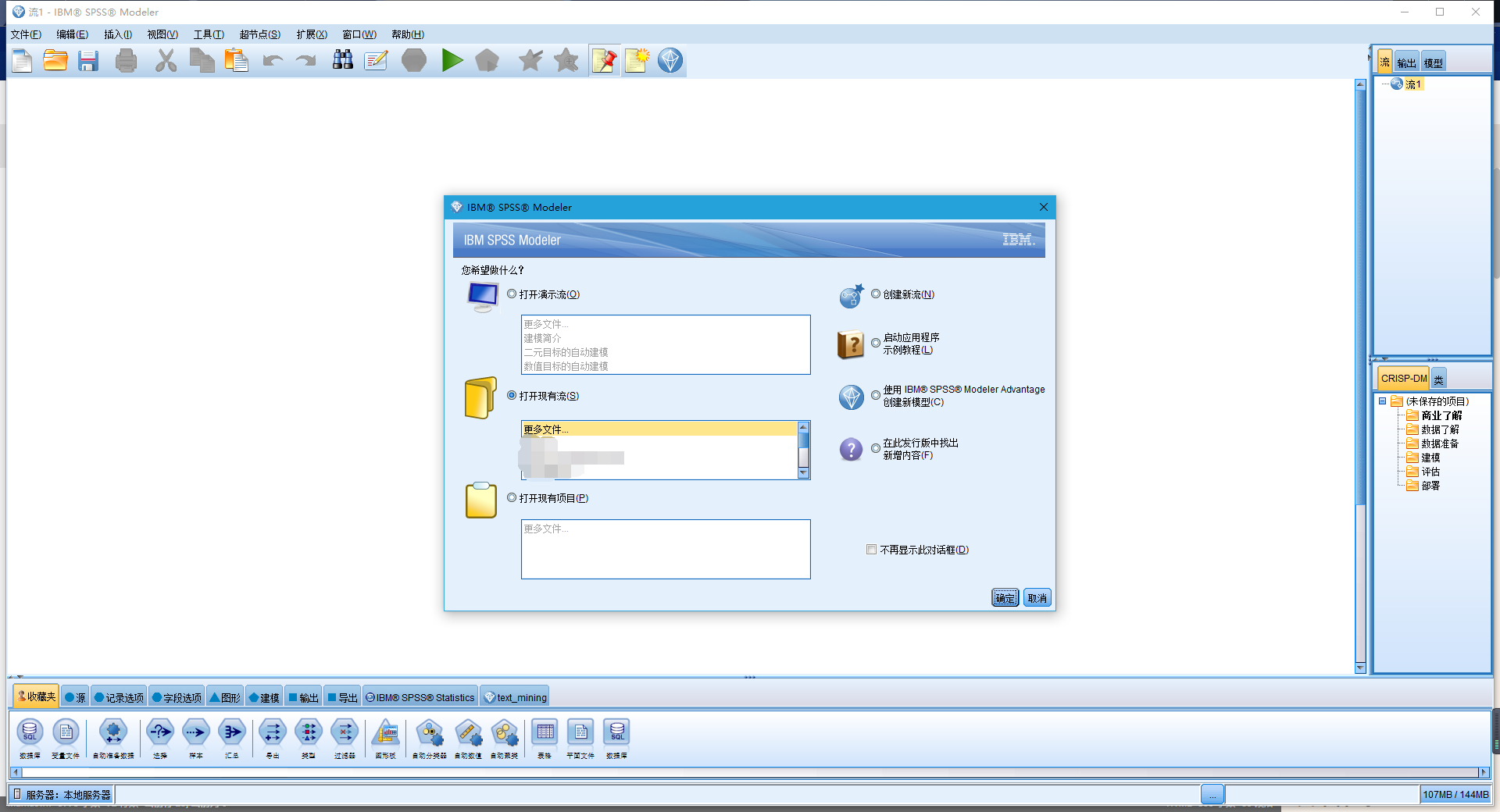Open the 建模 palette tab
The height and width of the screenshot is (812, 1500).
coord(264,697)
